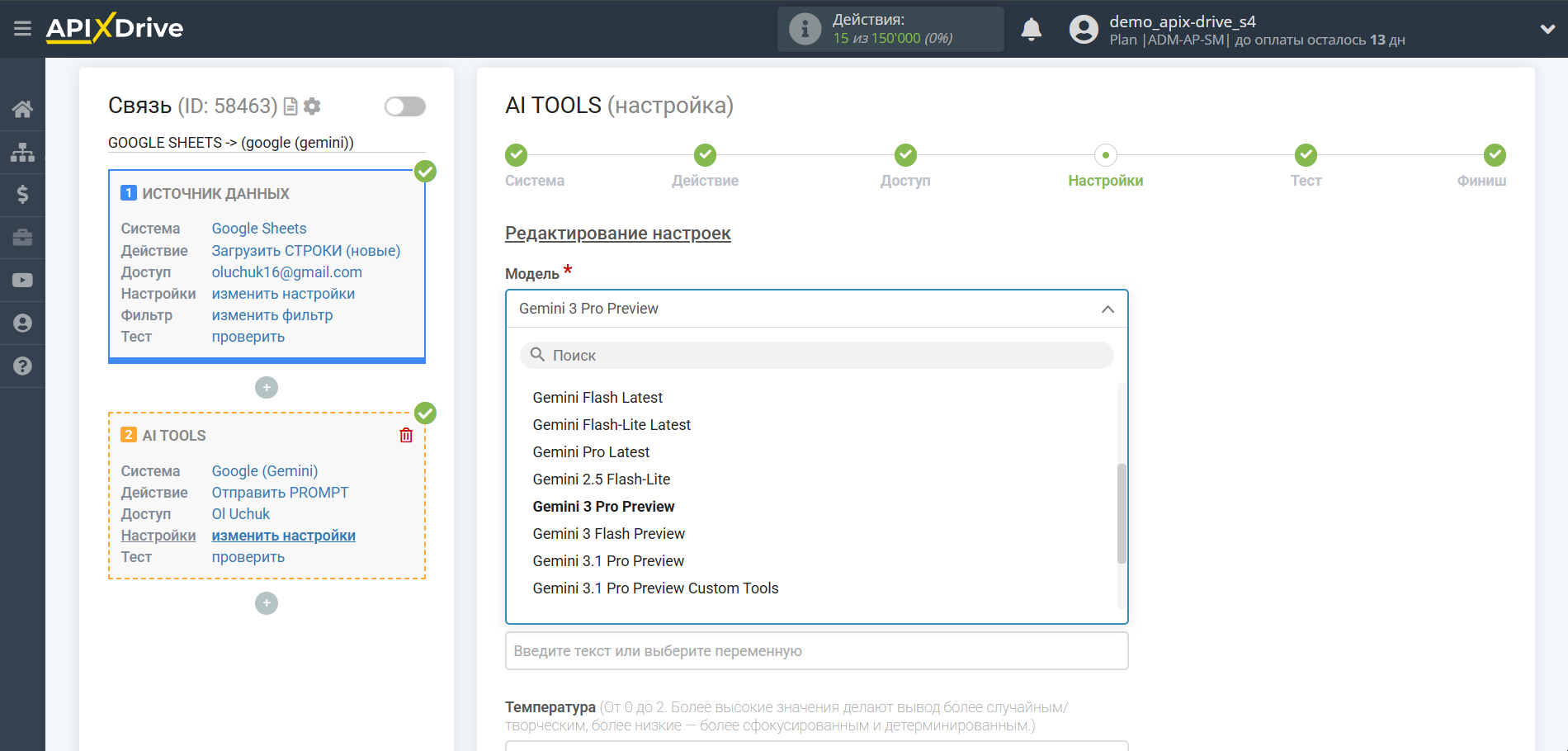The image size is (1568, 751).
Task: Click the ApiX-Drive logo
Action: [115, 28]
